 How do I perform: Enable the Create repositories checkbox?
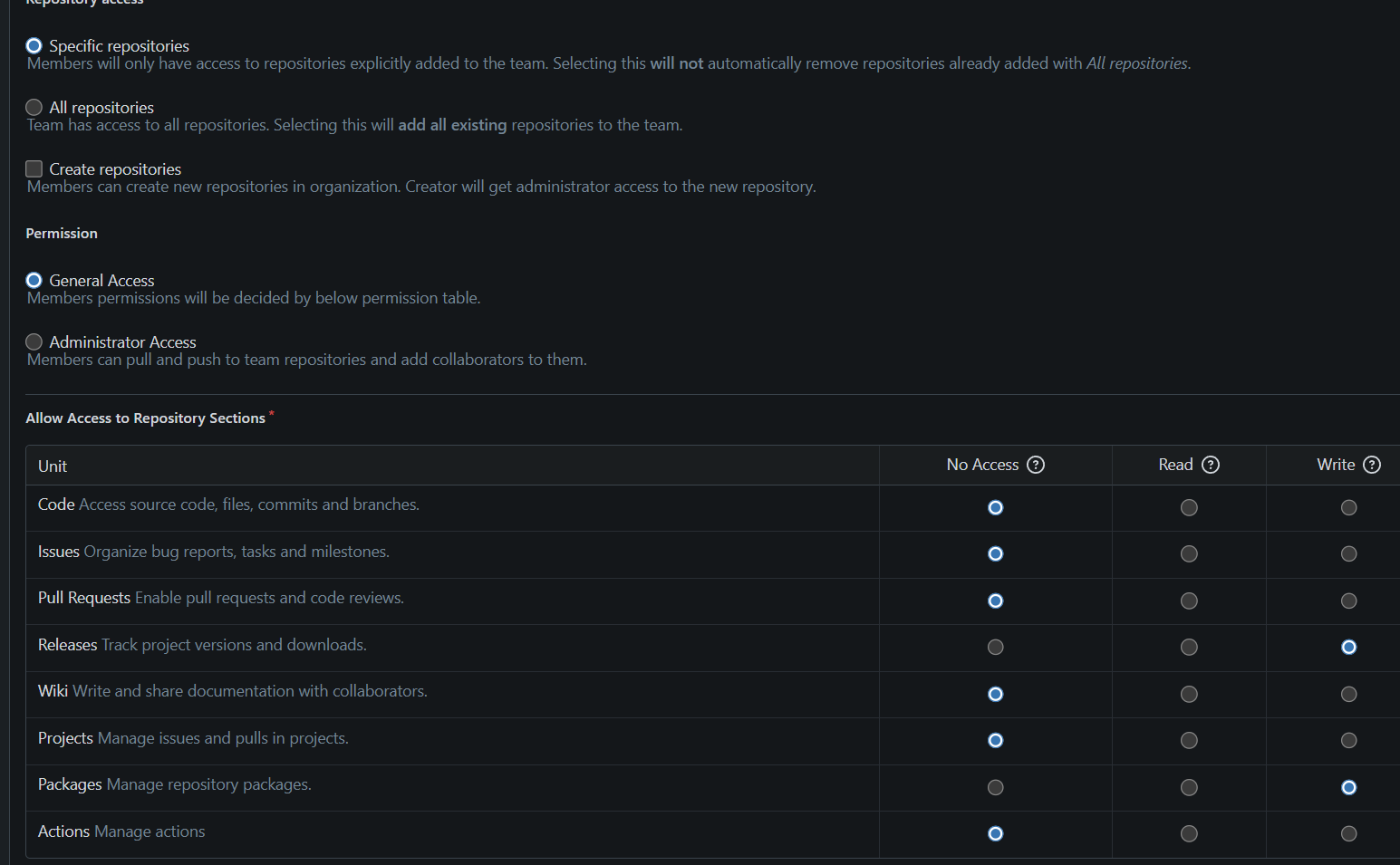(34, 169)
